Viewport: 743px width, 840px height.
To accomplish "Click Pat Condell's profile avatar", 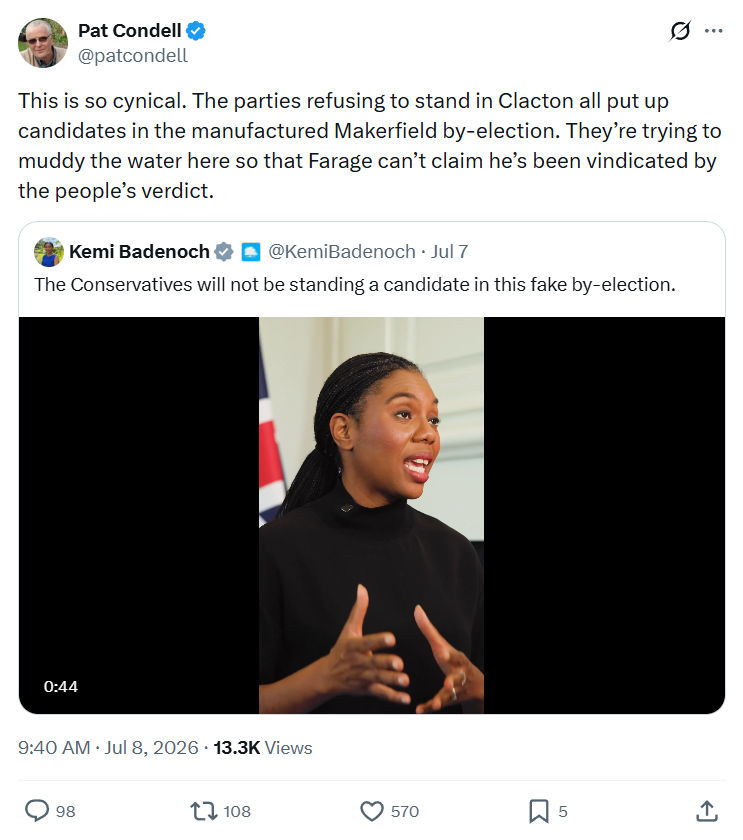I will (x=43, y=43).
